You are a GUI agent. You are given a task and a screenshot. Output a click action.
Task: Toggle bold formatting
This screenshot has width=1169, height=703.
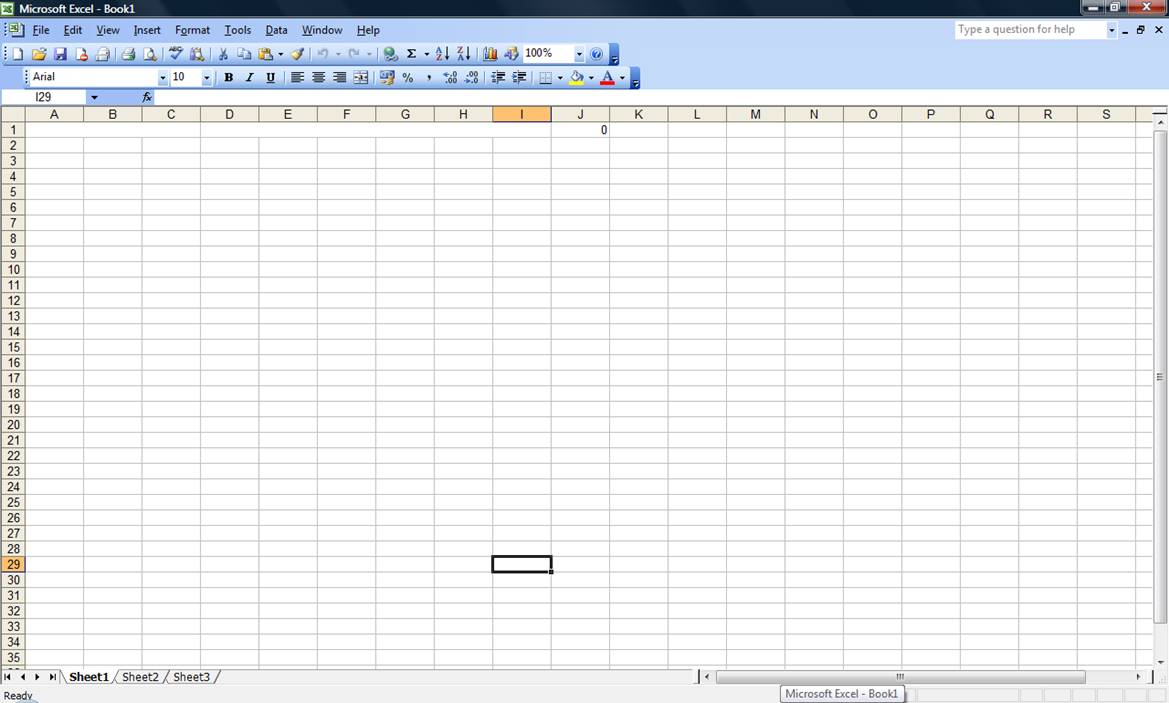point(229,78)
